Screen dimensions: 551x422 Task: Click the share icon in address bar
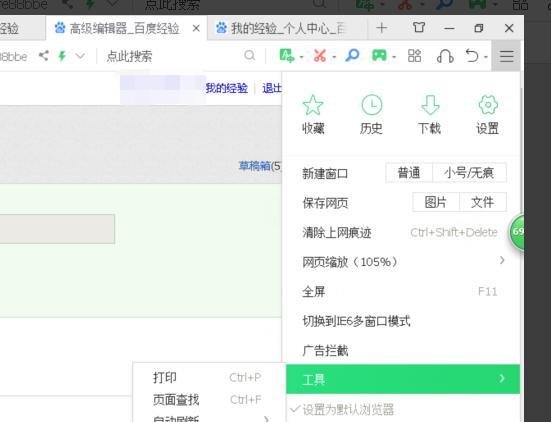click(x=44, y=55)
